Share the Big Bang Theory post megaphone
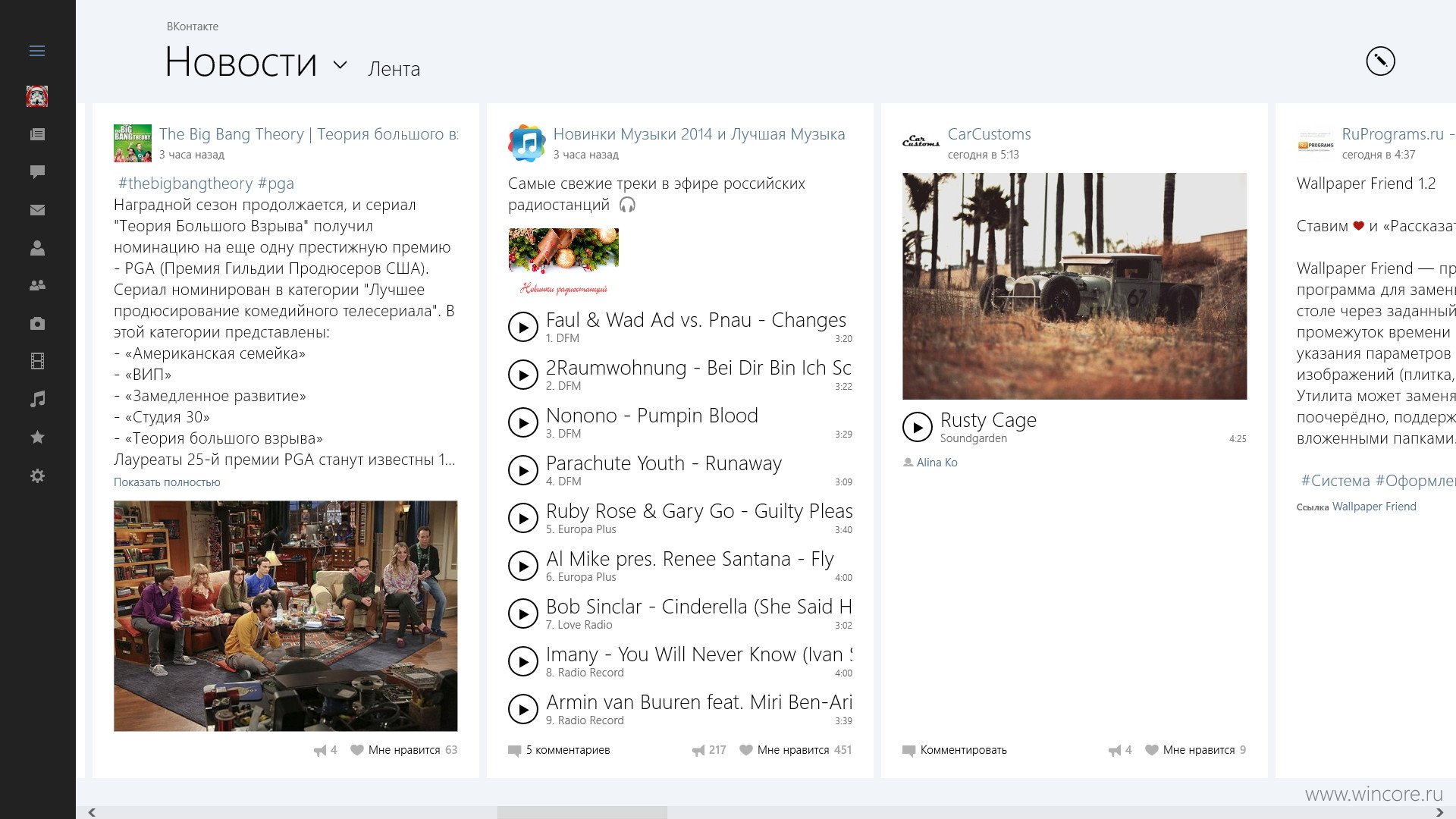 [325, 750]
